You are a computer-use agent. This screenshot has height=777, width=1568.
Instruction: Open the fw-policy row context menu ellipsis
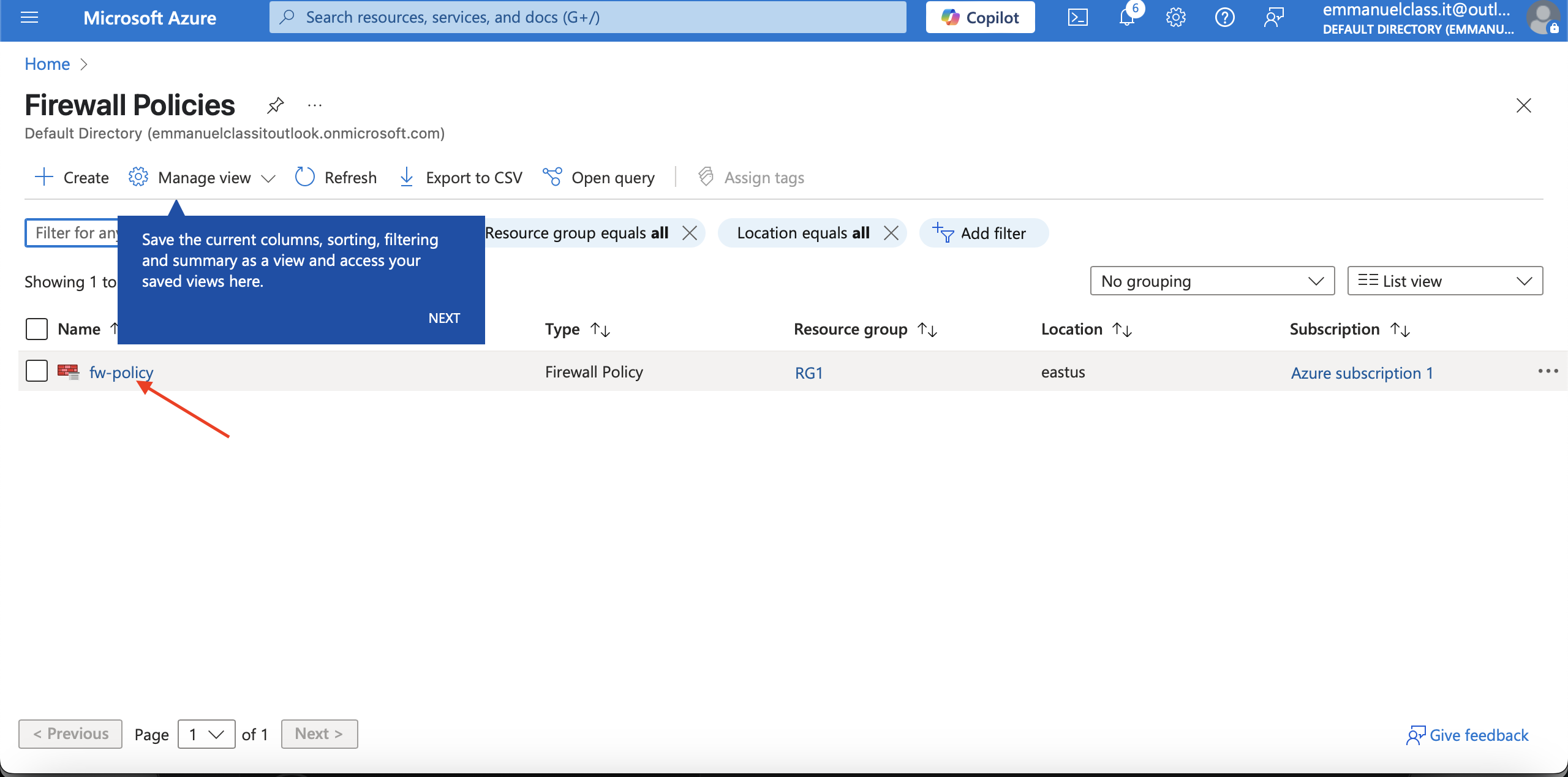[x=1548, y=371]
